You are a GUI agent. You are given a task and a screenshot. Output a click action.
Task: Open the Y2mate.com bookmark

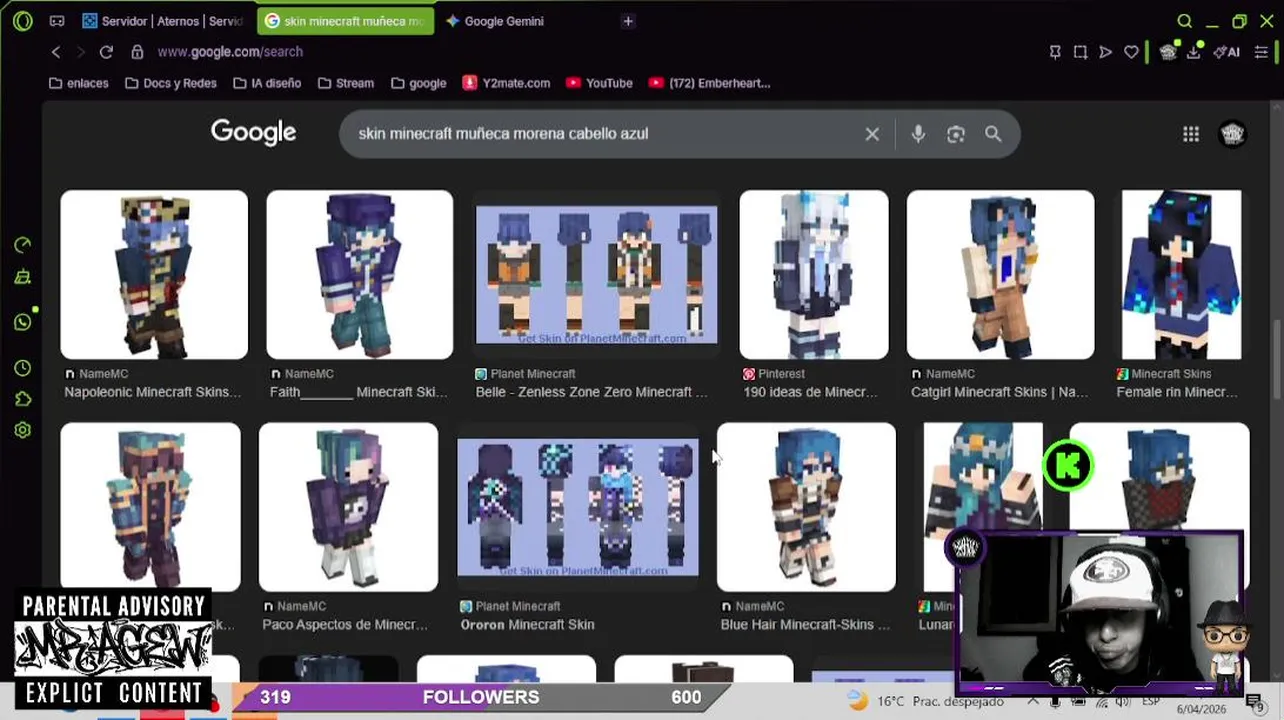pos(506,83)
